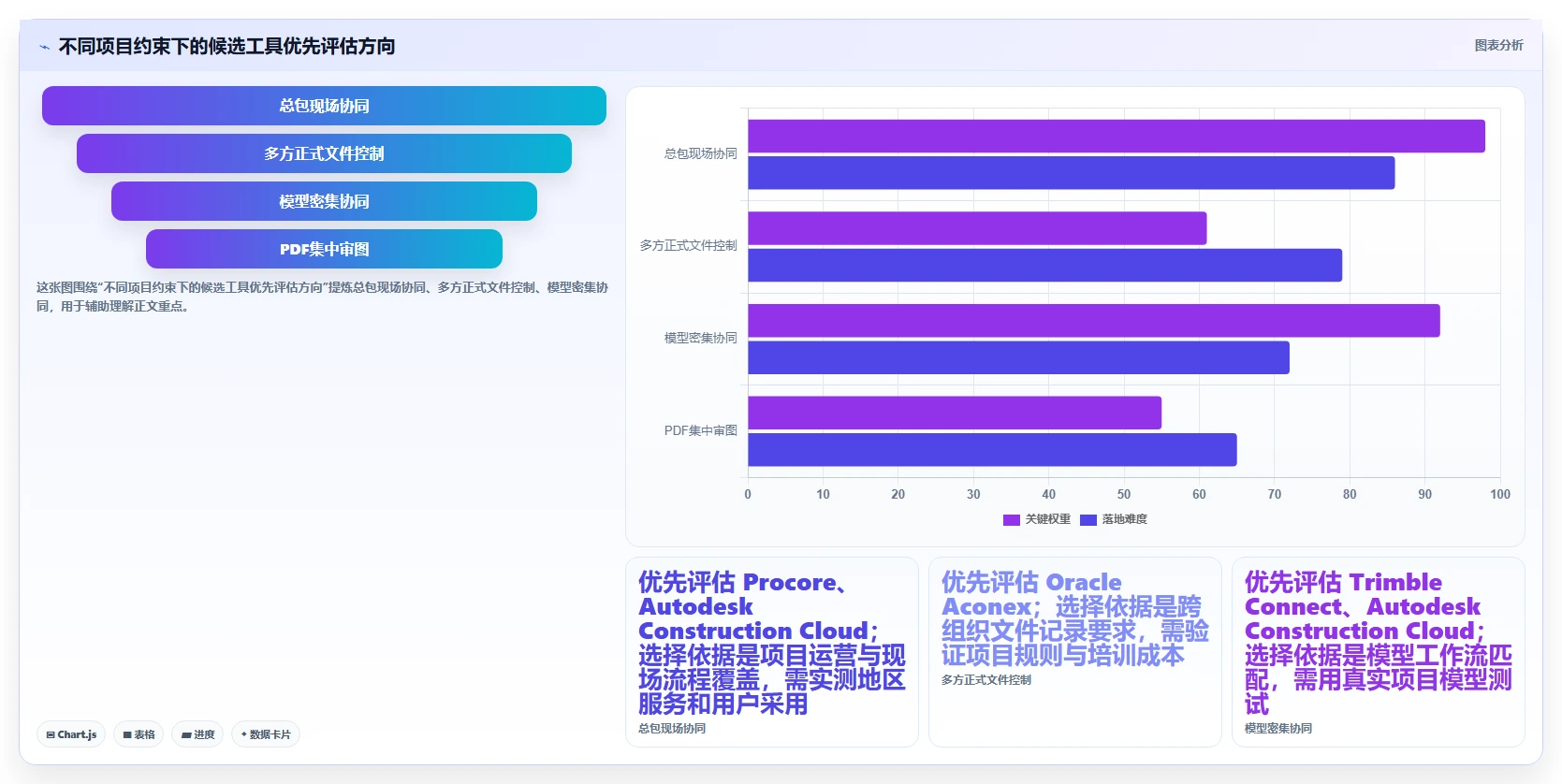
Task: Click 模型密集协同 purple 关键权重 bar
Action: [x=1094, y=321]
